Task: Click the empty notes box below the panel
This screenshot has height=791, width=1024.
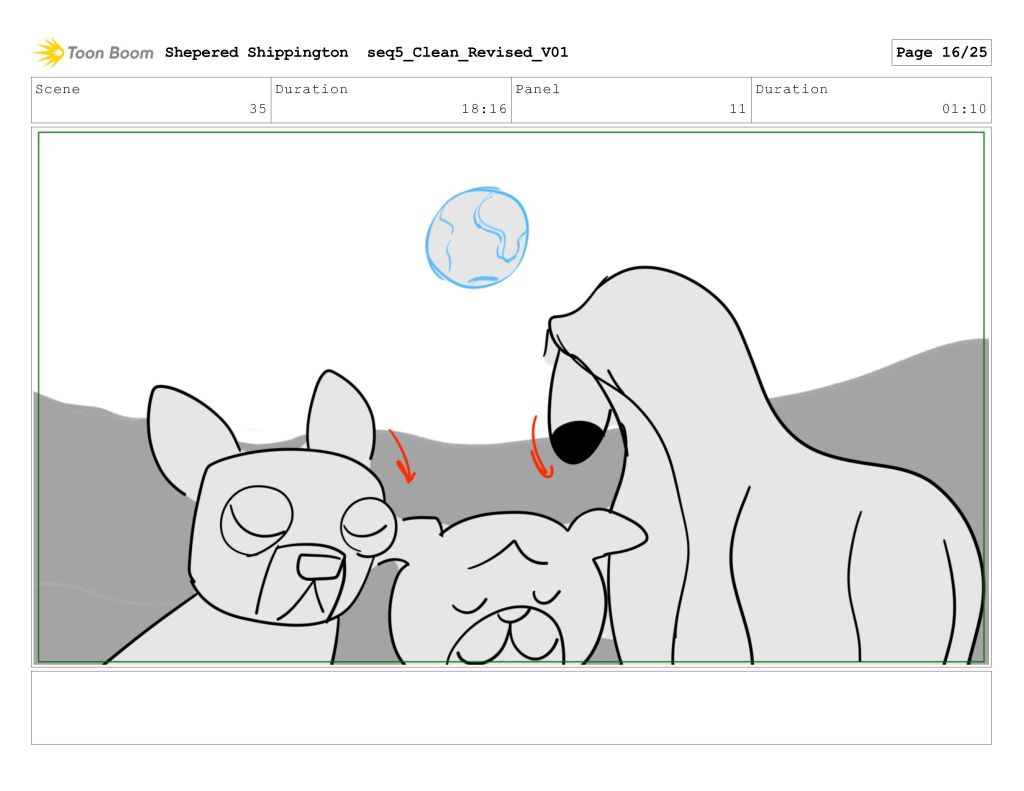Action: [511, 707]
